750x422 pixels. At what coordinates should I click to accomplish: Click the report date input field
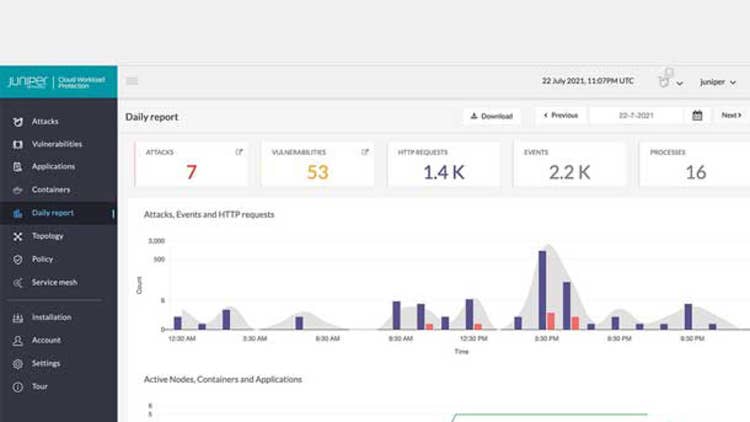[x=636, y=116]
